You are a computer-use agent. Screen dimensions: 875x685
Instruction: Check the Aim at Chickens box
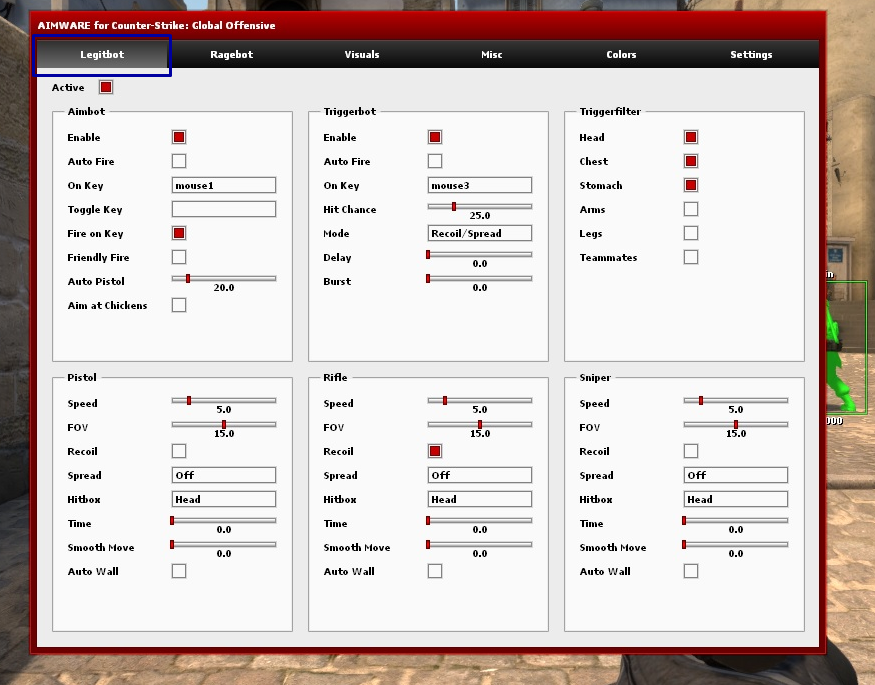[179, 305]
